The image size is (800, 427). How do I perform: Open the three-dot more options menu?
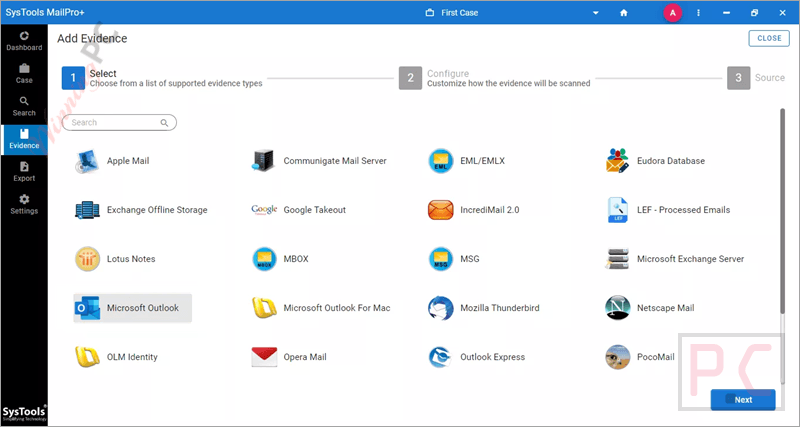coord(698,13)
